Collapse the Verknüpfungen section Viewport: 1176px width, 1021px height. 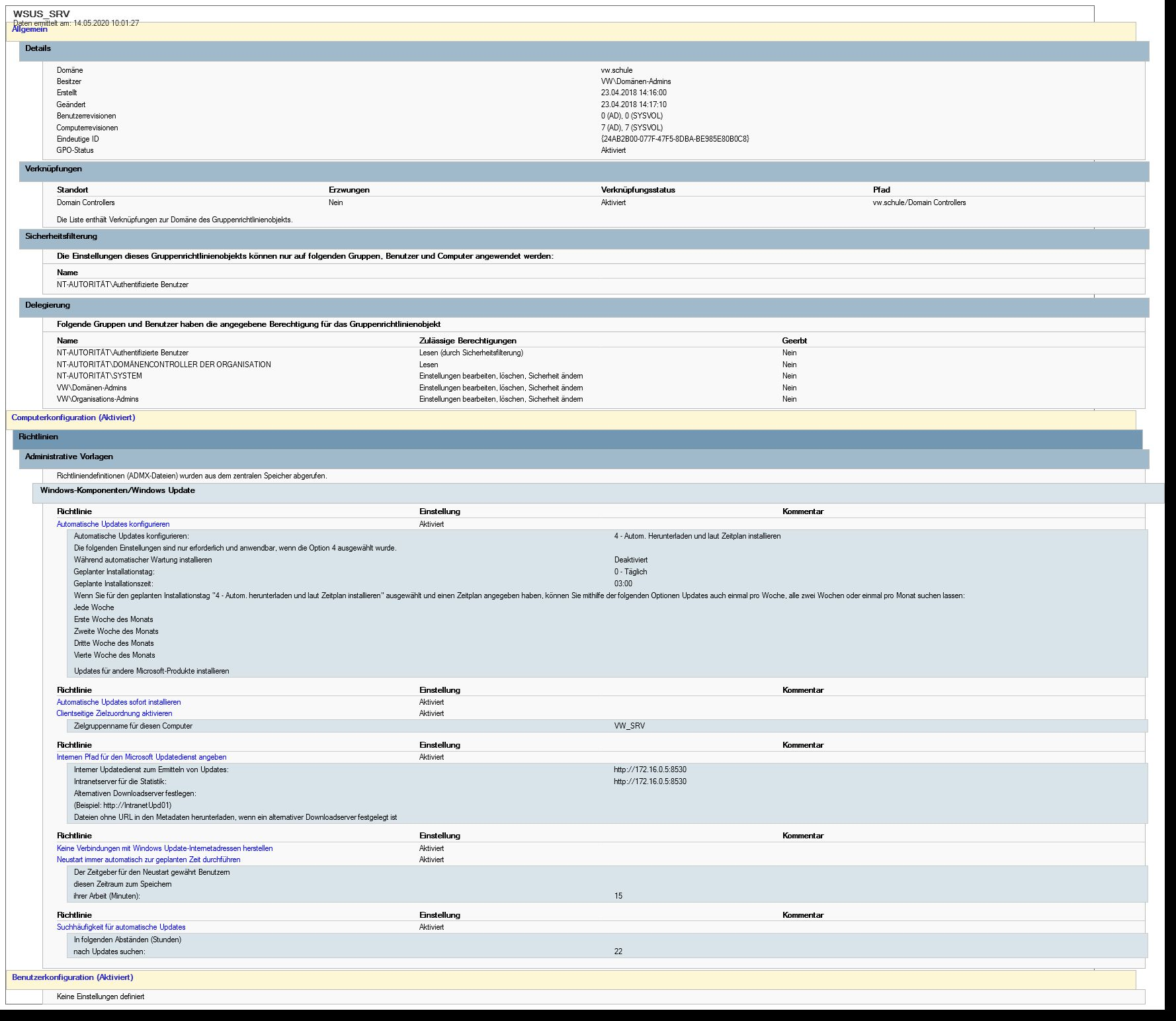tap(54, 169)
